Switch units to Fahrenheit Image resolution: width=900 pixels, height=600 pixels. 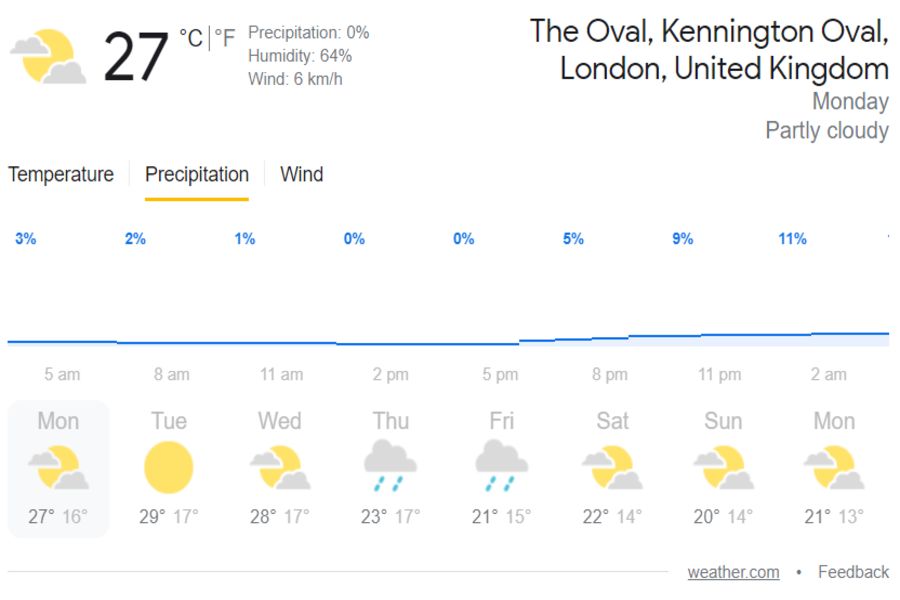(x=225, y=39)
